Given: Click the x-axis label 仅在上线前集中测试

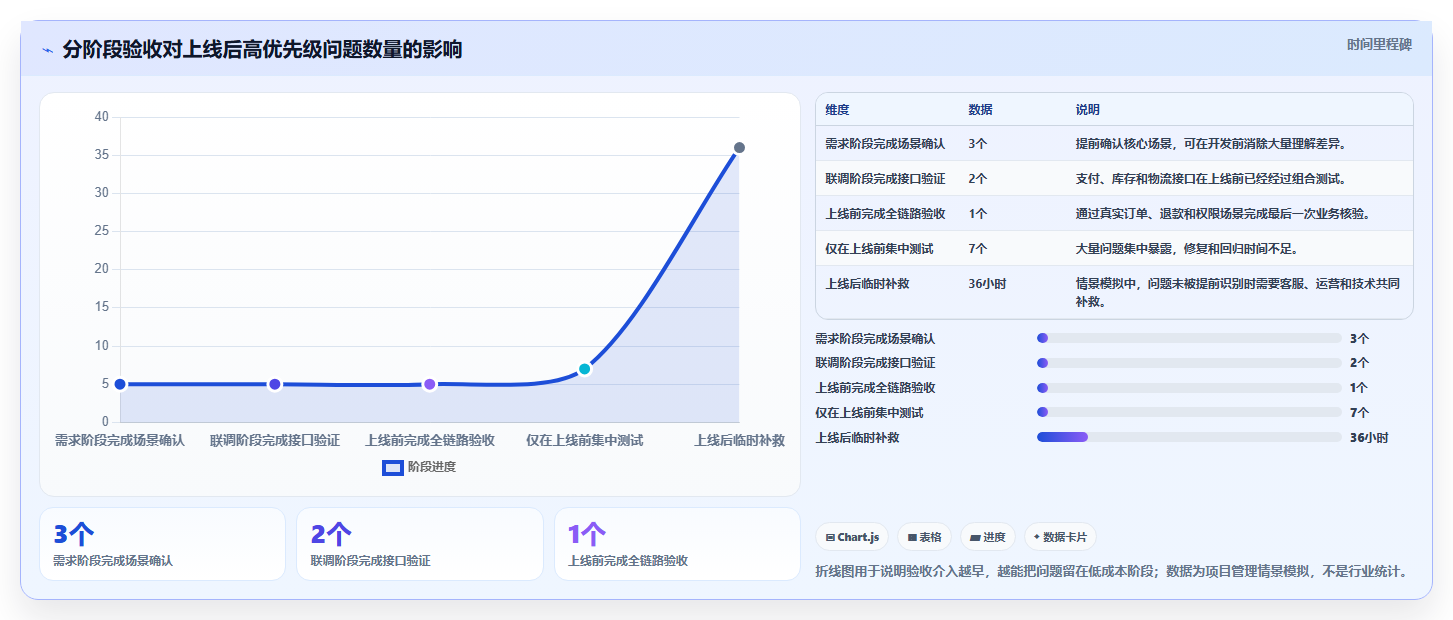Looking at the screenshot, I should click(x=585, y=441).
